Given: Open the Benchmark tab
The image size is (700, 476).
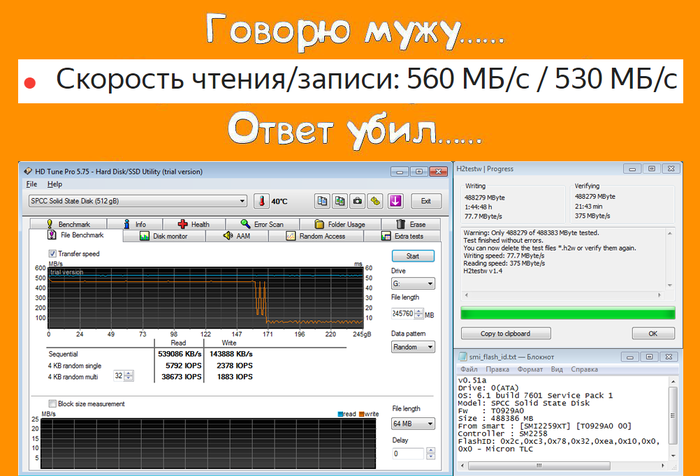Looking at the screenshot, I should 68,224.
